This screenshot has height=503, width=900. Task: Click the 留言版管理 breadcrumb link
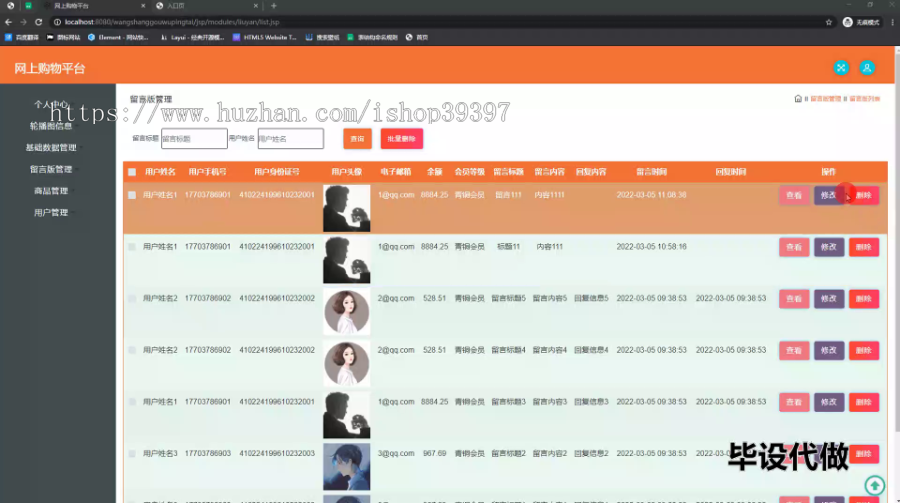tap(825, 99)
